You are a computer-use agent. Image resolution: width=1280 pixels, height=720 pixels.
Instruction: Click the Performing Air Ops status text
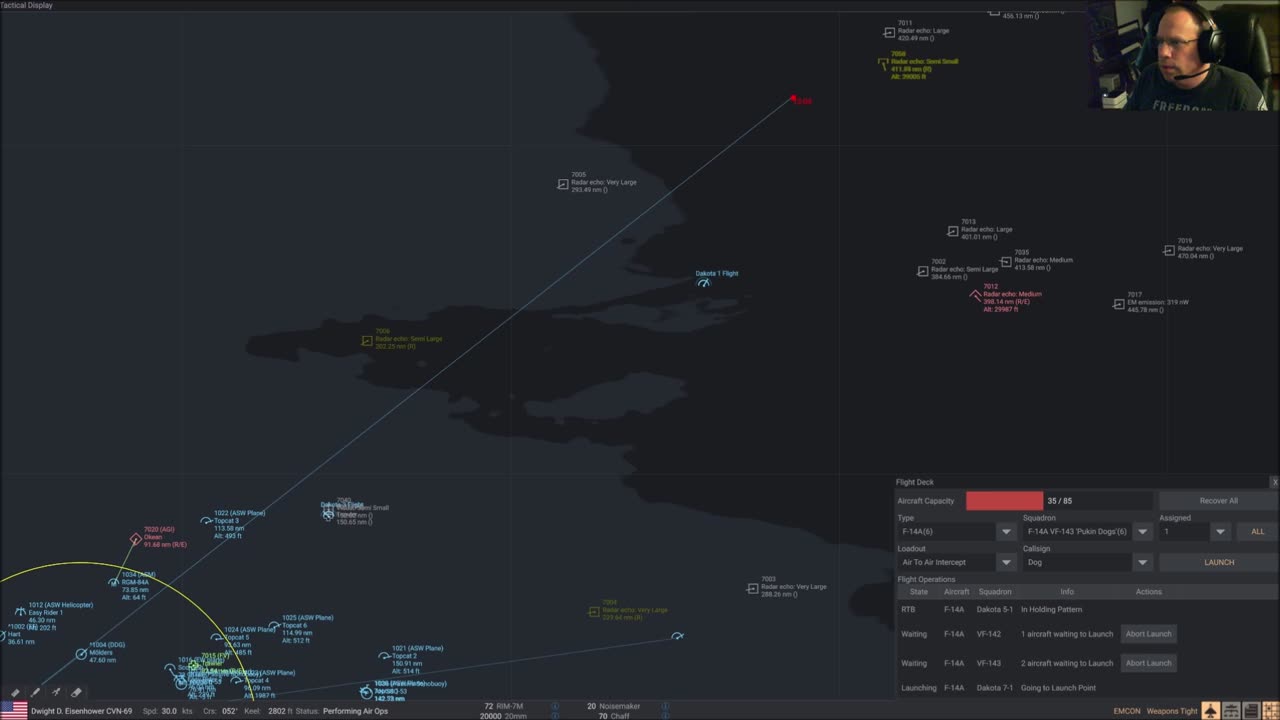354,711
